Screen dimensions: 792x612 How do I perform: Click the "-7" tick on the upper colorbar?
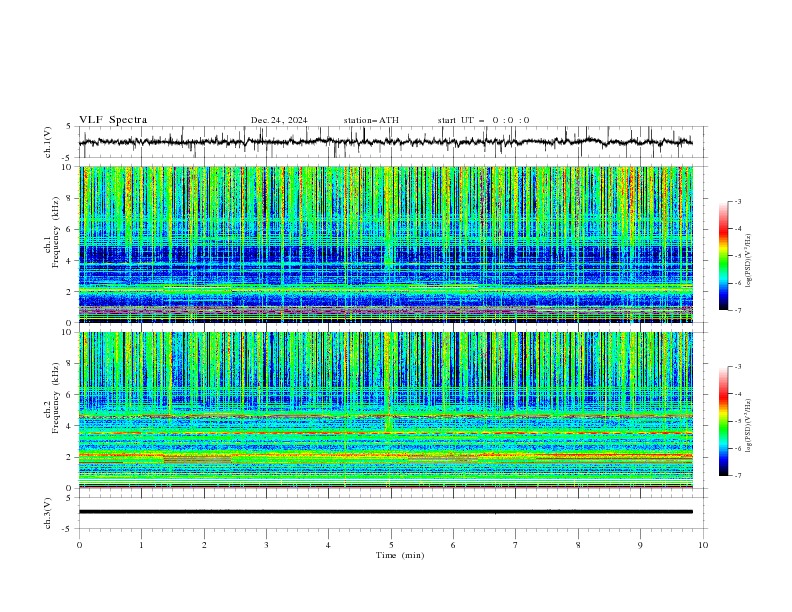[737, 310]
